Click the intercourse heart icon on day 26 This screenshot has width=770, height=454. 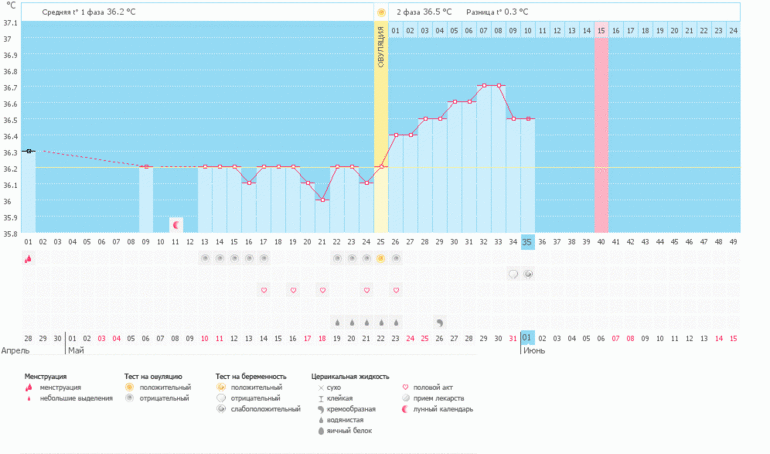tap(396, 290)
